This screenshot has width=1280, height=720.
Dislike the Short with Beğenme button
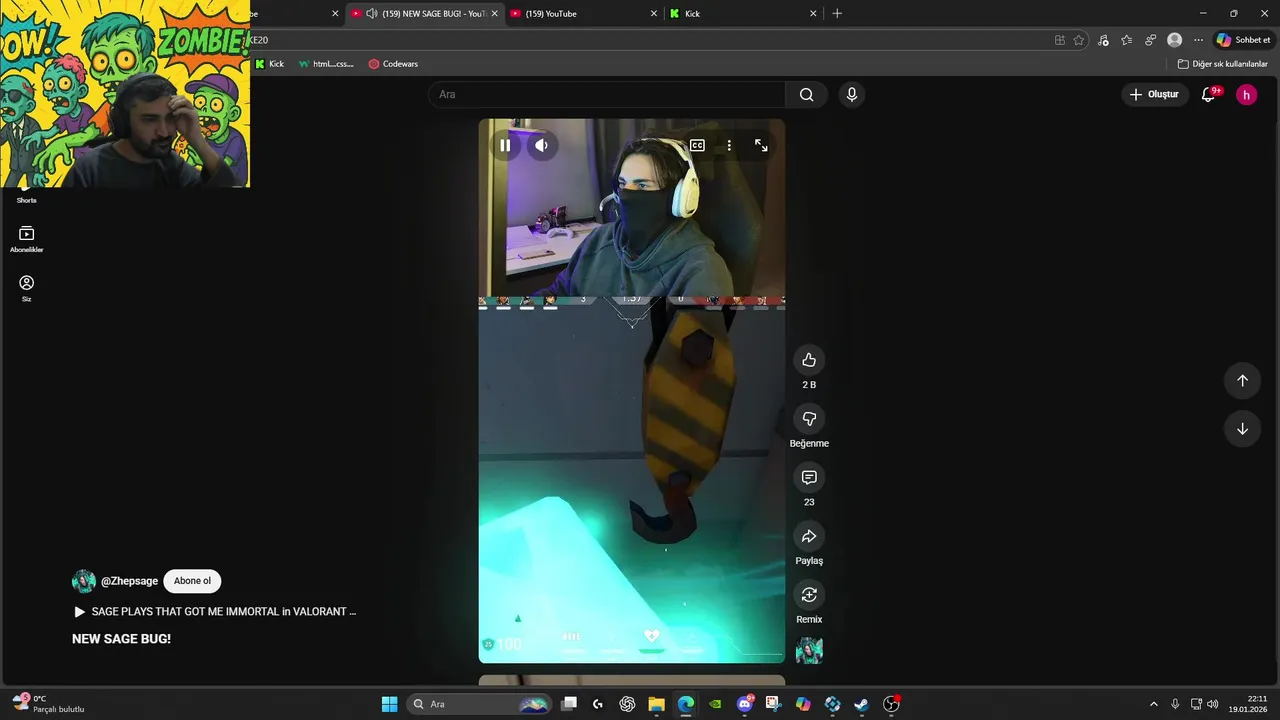[809, 419]
